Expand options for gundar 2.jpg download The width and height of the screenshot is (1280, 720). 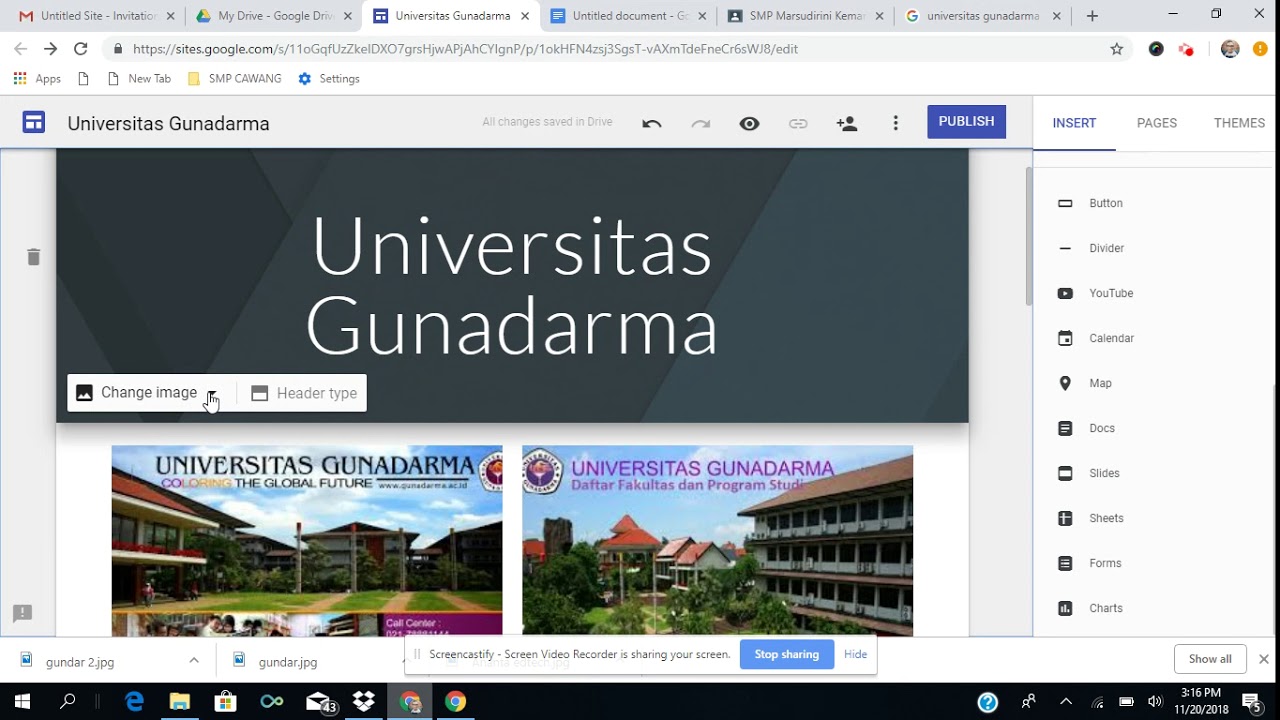pos(194,661)
